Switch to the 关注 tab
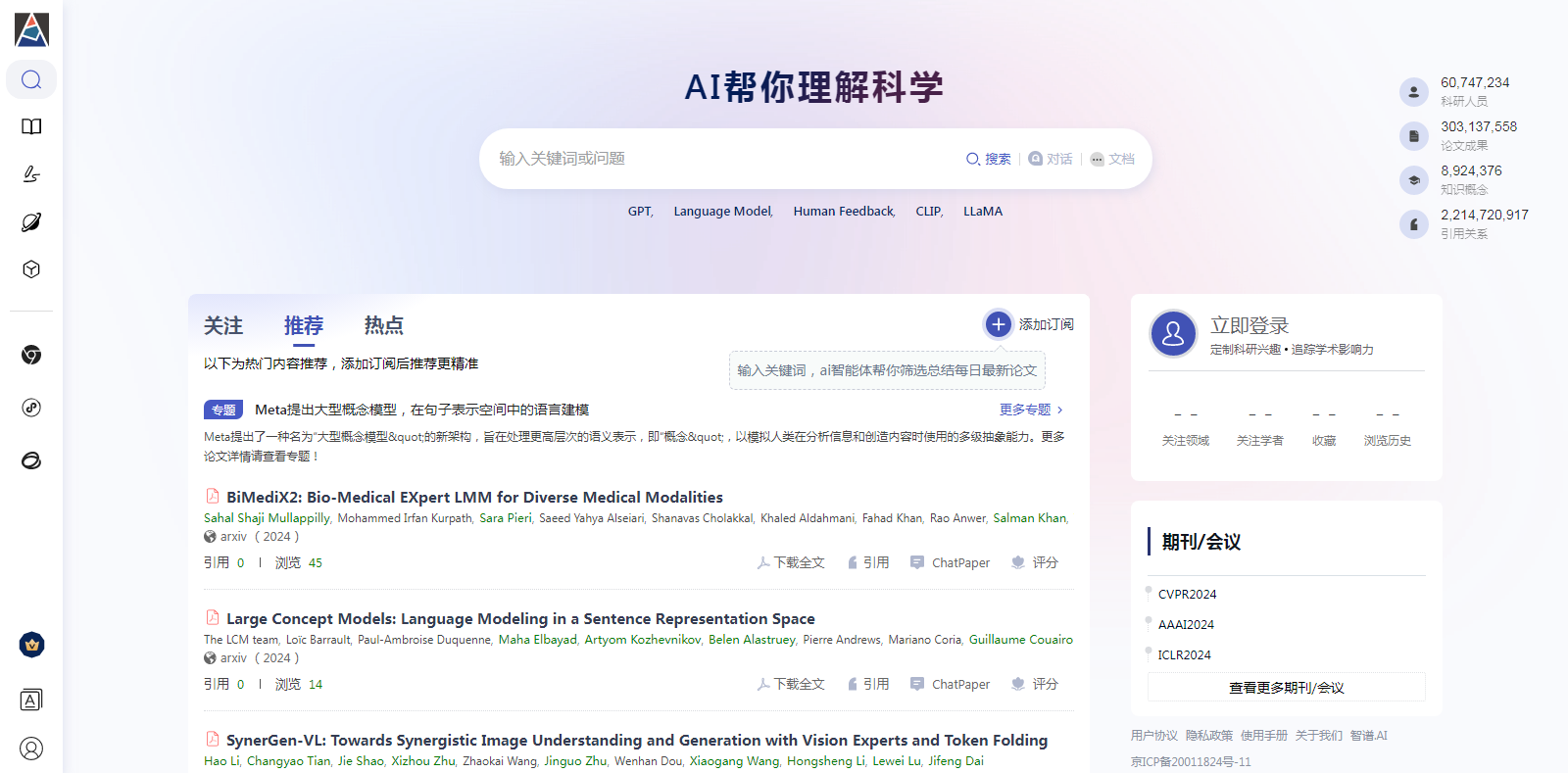Screen dimensions: 1568x773 coord(223,325)
